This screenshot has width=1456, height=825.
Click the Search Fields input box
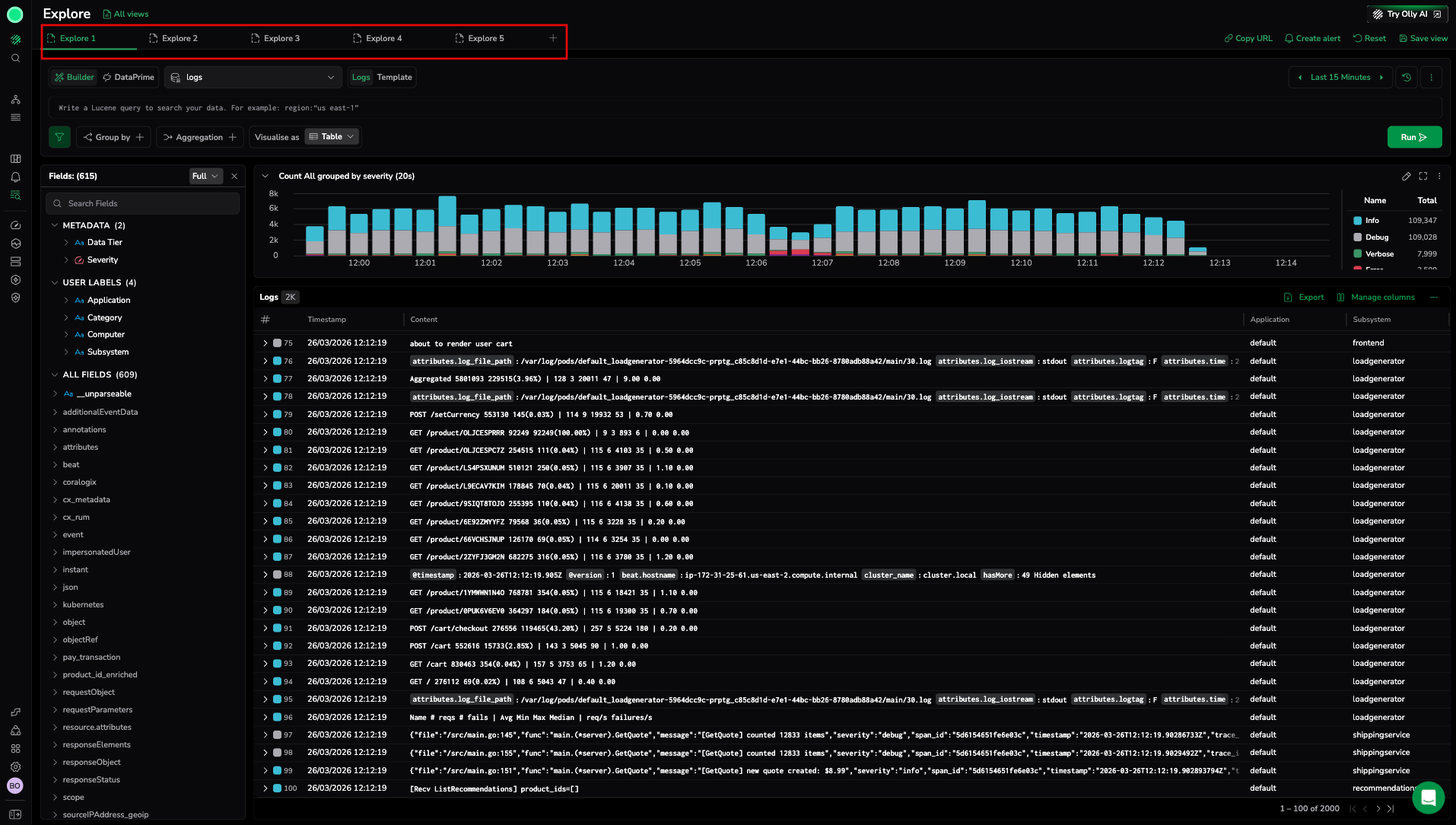click(143, 204)
